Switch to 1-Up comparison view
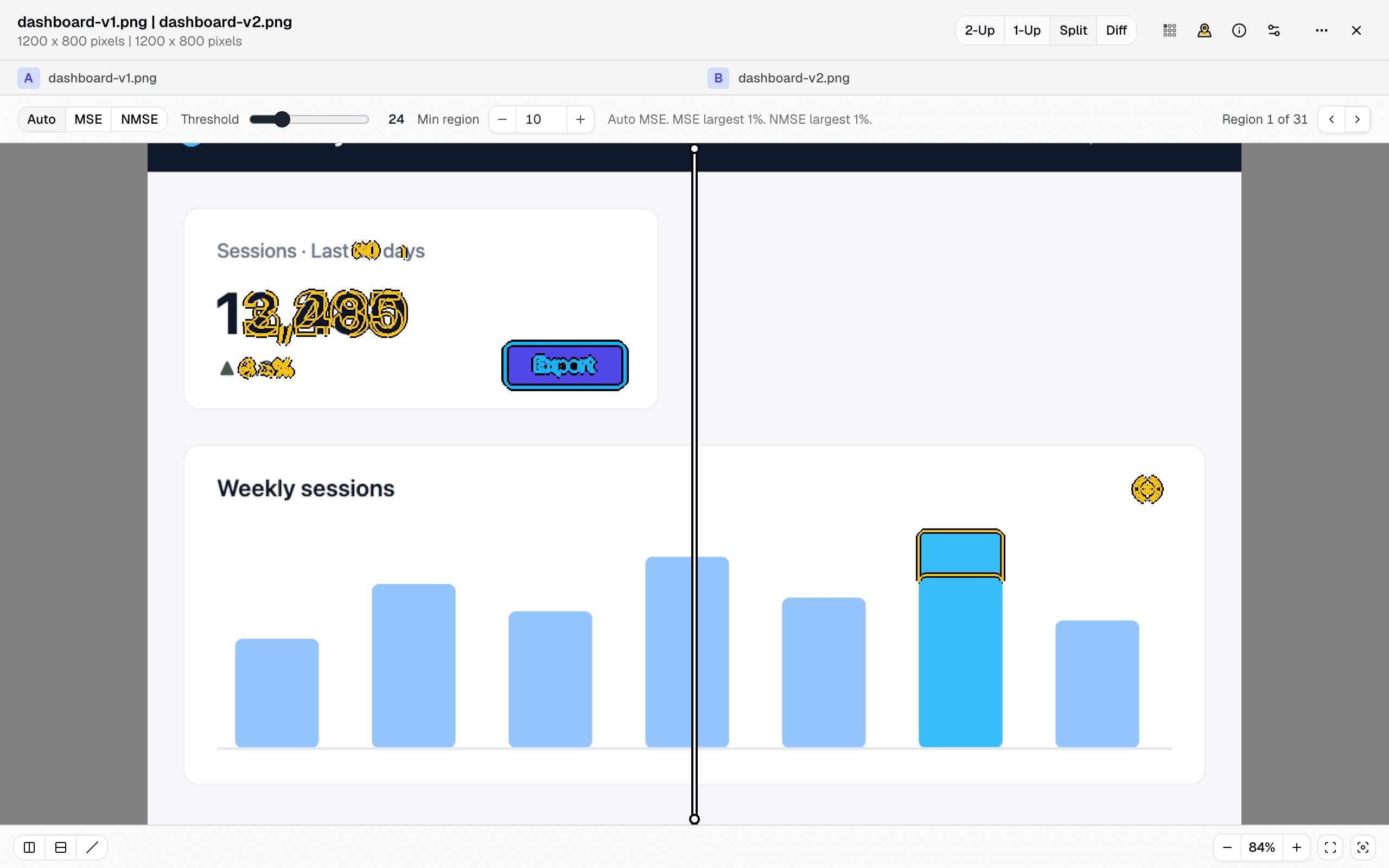This screenshot has width=1389, height=868. click(1026, 30)
